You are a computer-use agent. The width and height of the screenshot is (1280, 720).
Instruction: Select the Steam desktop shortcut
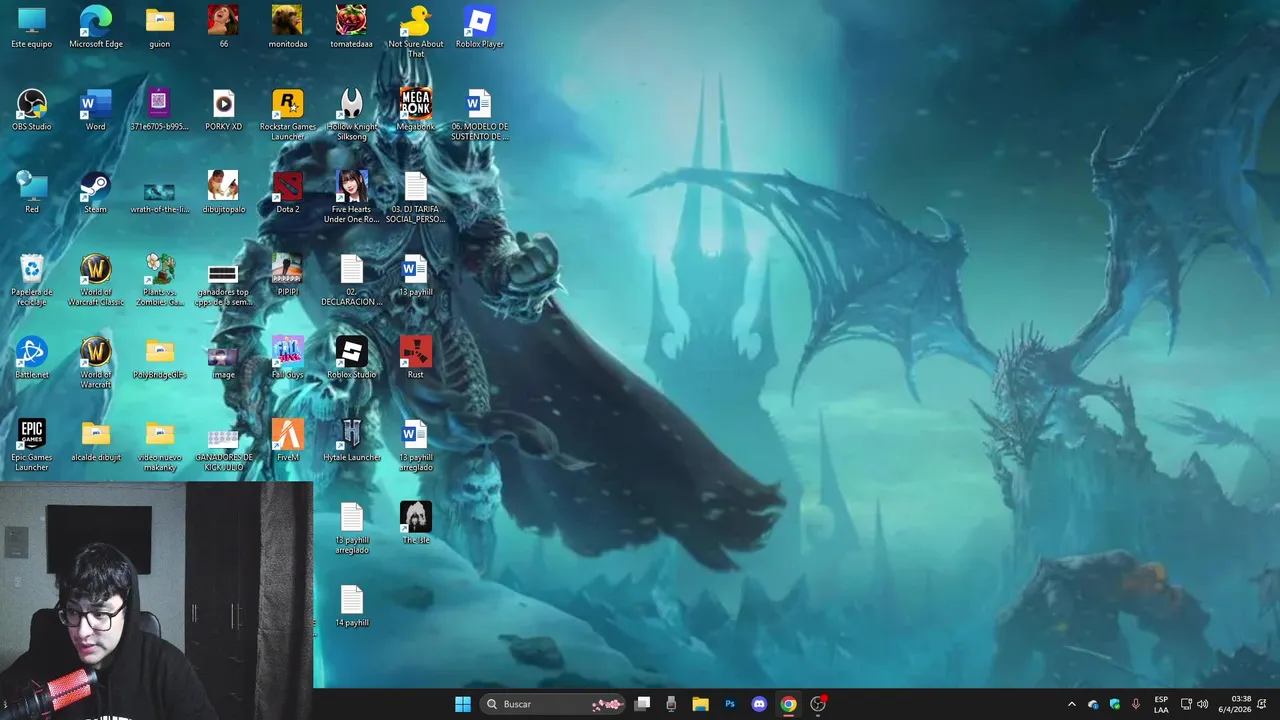pyautogui.click(x=96, y=192)
